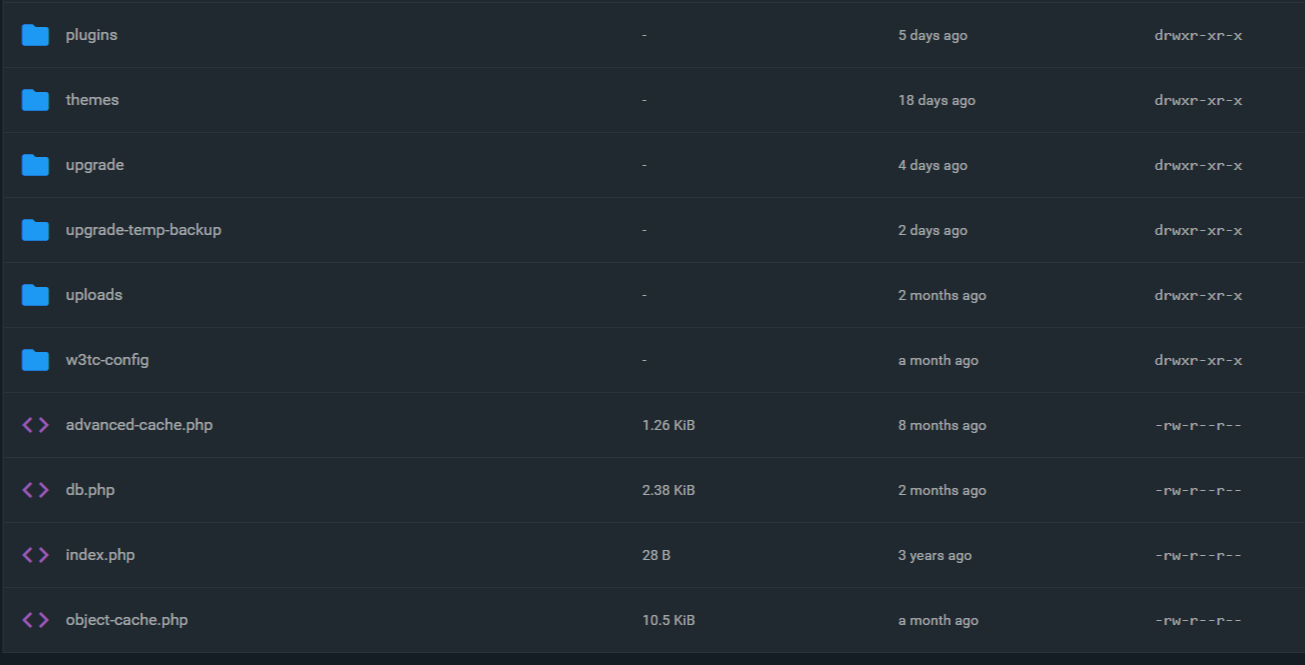Click the upgrade folder icon
The image size is (1305, 665).
35,165
